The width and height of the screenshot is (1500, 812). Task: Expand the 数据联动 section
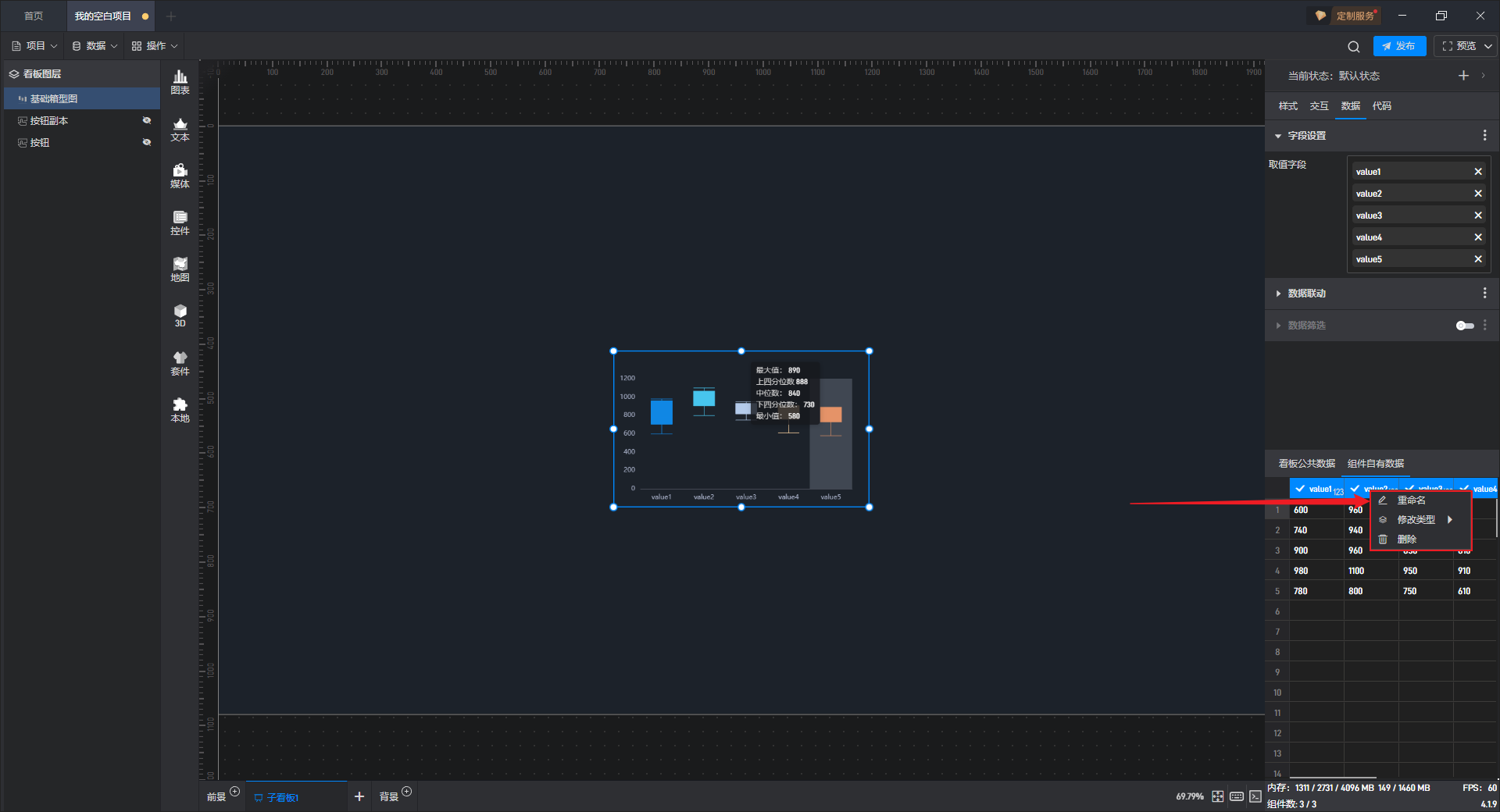coord(1306,294)
